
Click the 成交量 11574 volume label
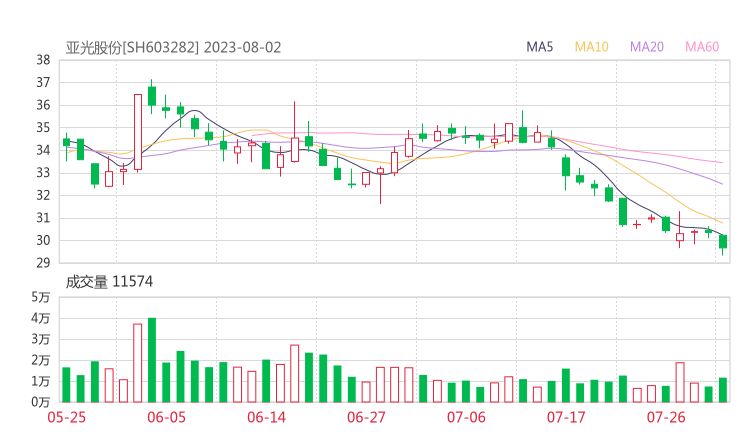click(109, 282)
